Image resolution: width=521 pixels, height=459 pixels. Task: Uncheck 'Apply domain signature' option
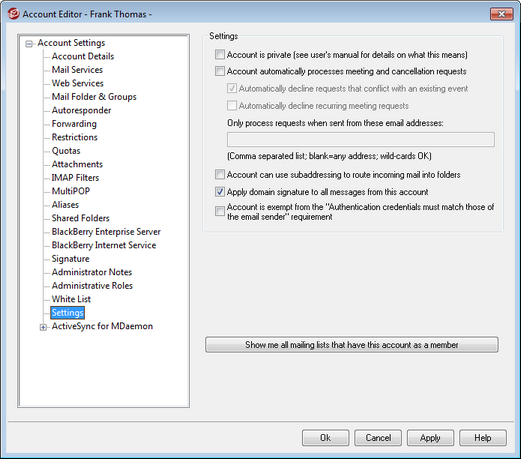pos(220,192)
